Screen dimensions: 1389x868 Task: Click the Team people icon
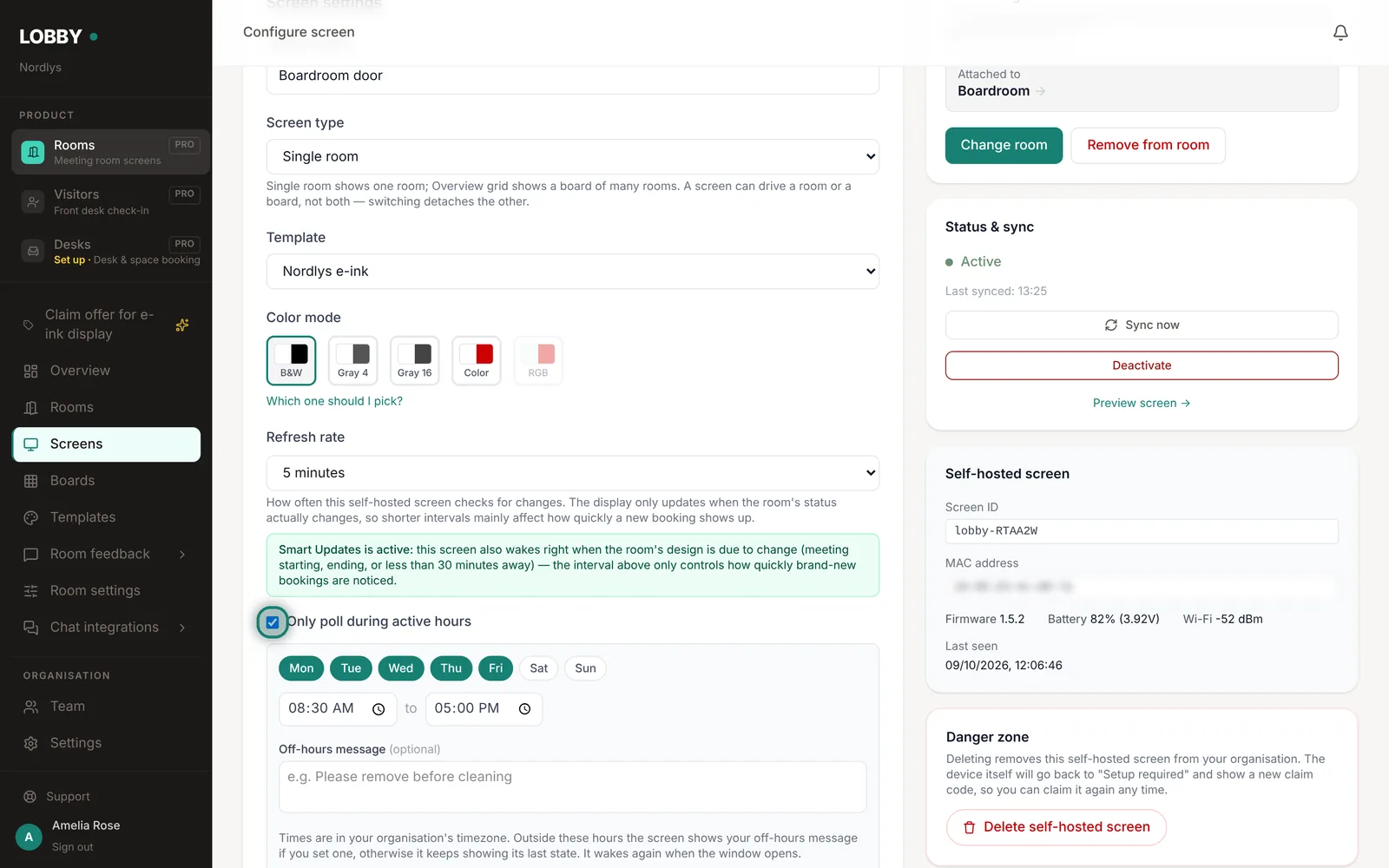[x=31, y=707]
